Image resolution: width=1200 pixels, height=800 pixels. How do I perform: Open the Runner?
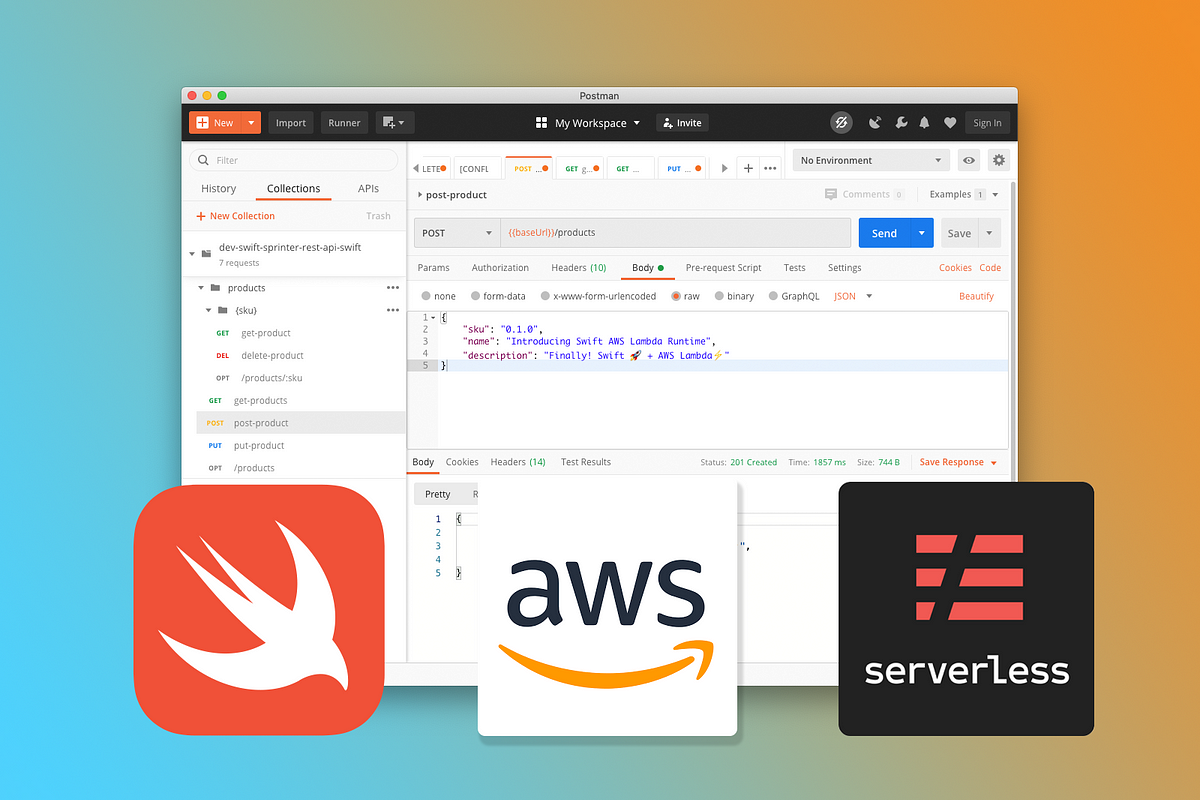(x=344, y=123)
